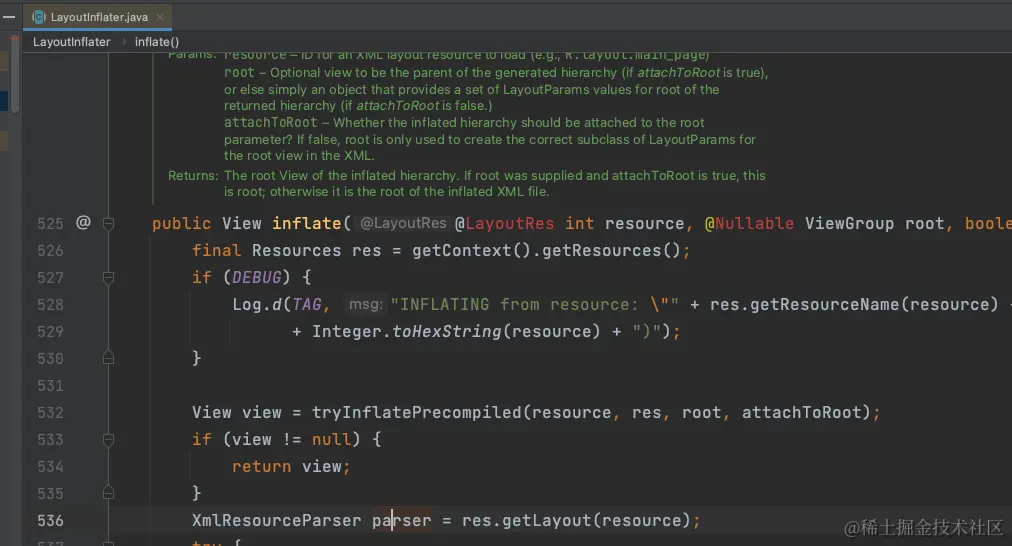Collapse the inflate method fold at line 525
Screen dimensions: 1012x546
[108, 224]
